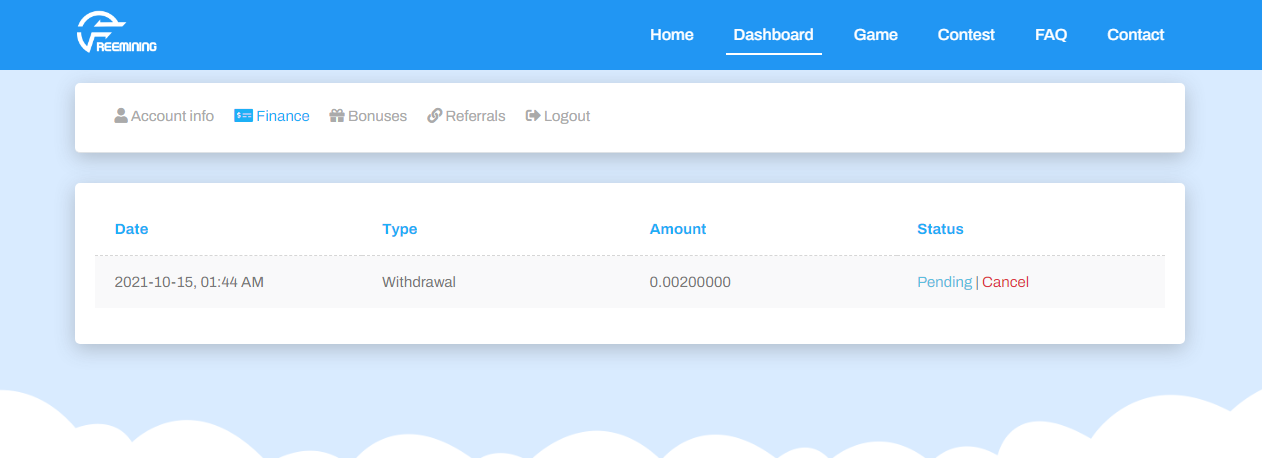Click the Logout arrow icon
The height and width of the screenshot is (458, 1262).
coord(533,116)
